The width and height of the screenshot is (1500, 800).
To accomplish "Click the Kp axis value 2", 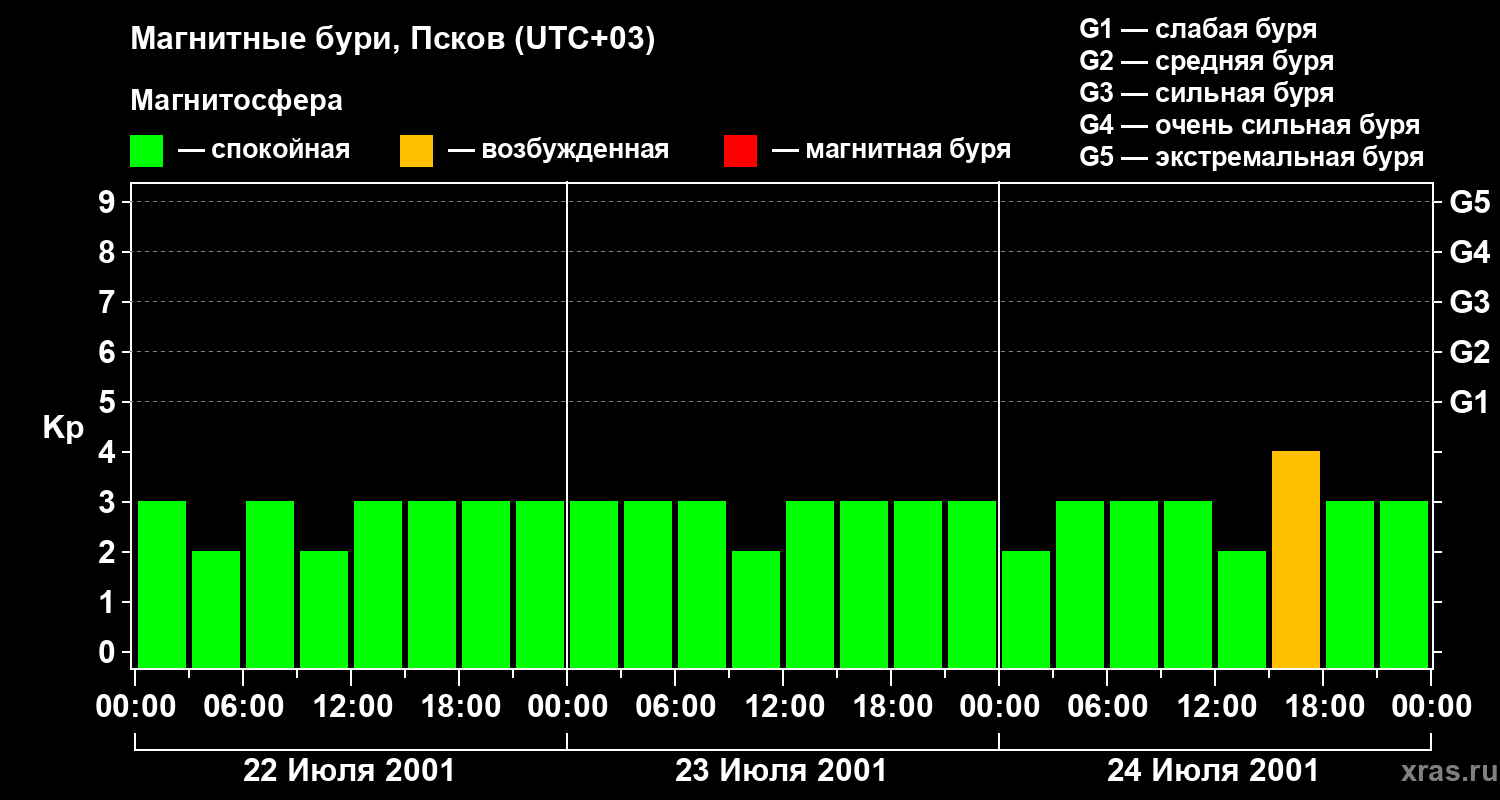I will [x=109, y=552].
